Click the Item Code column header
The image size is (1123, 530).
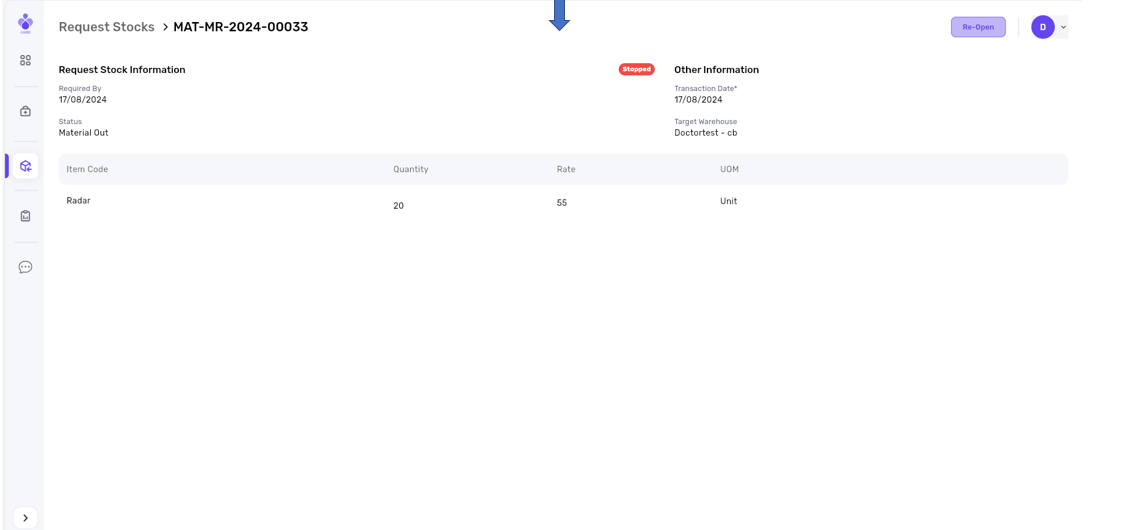click(87, 169)
